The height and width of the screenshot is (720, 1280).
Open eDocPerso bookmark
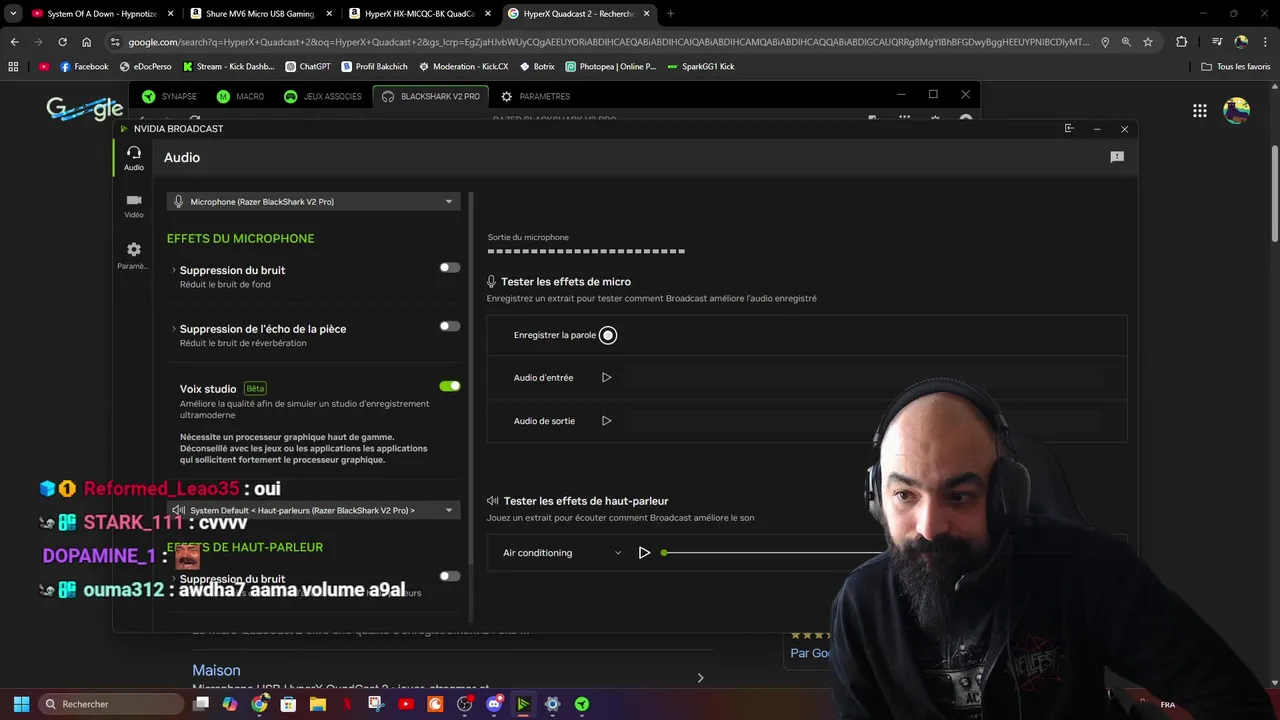point(145,66)
